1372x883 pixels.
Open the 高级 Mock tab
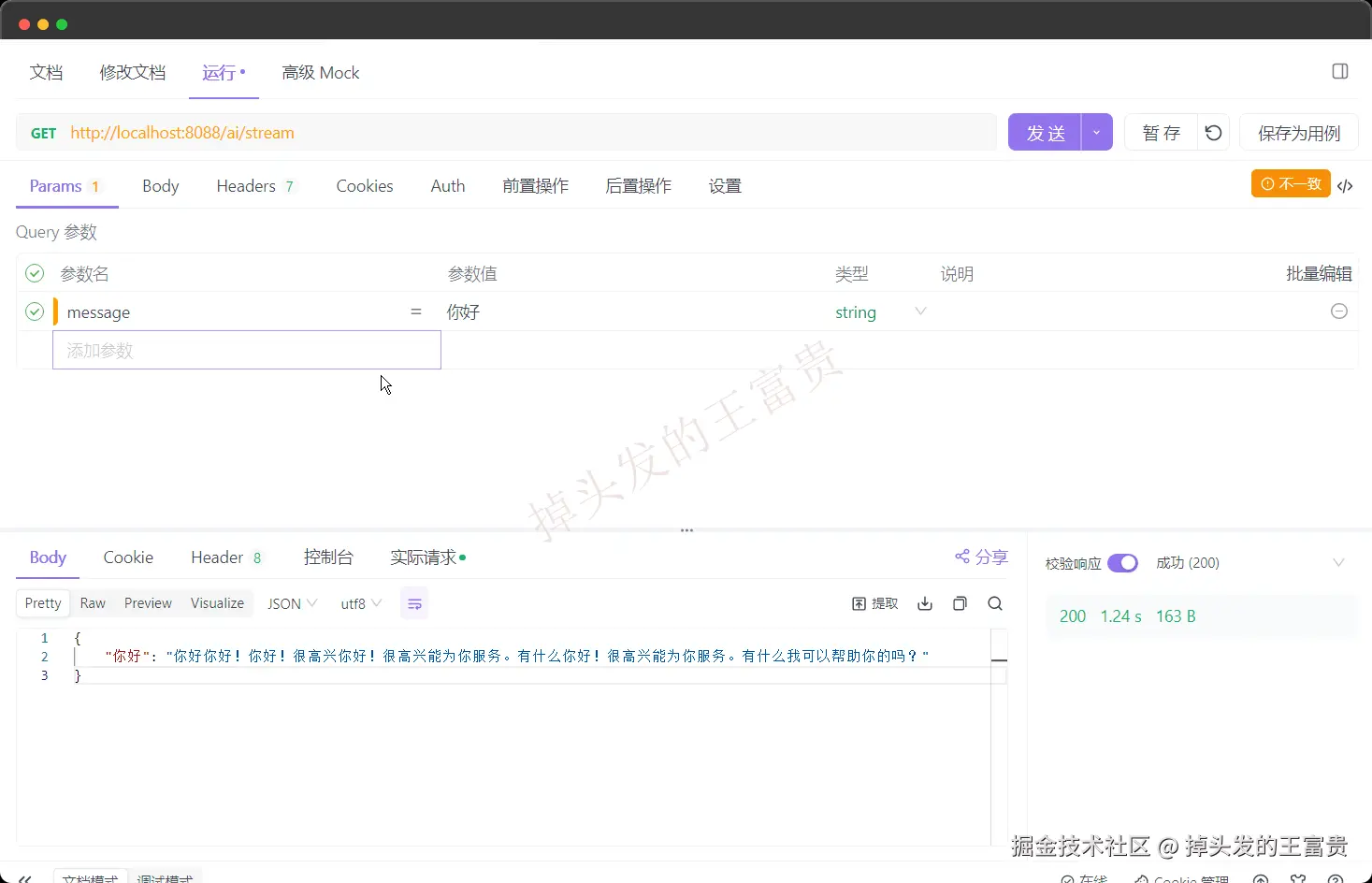pyautogui.click(x=321, y=73)
